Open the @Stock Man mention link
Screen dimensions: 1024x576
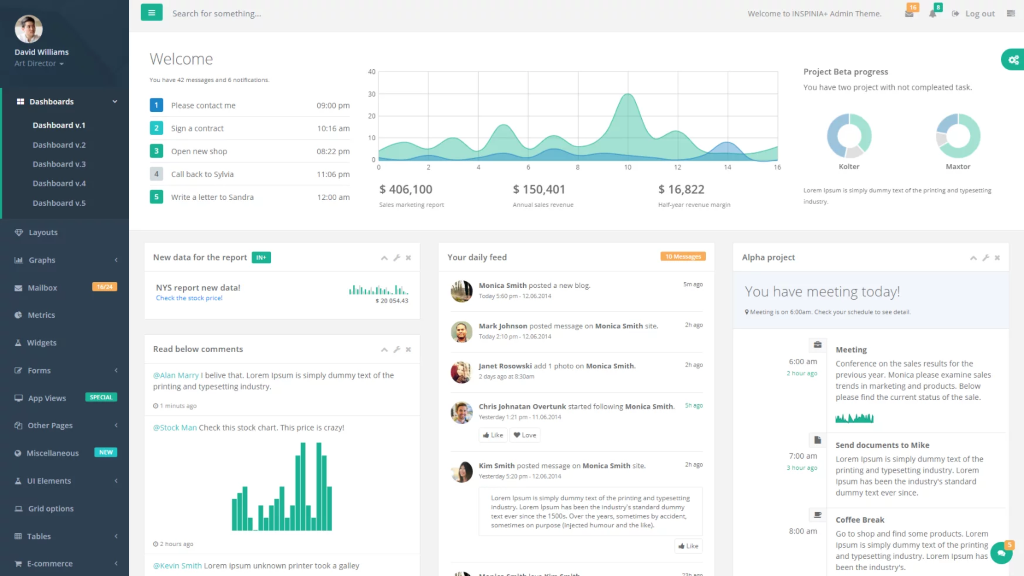click(x=174, y=428)
